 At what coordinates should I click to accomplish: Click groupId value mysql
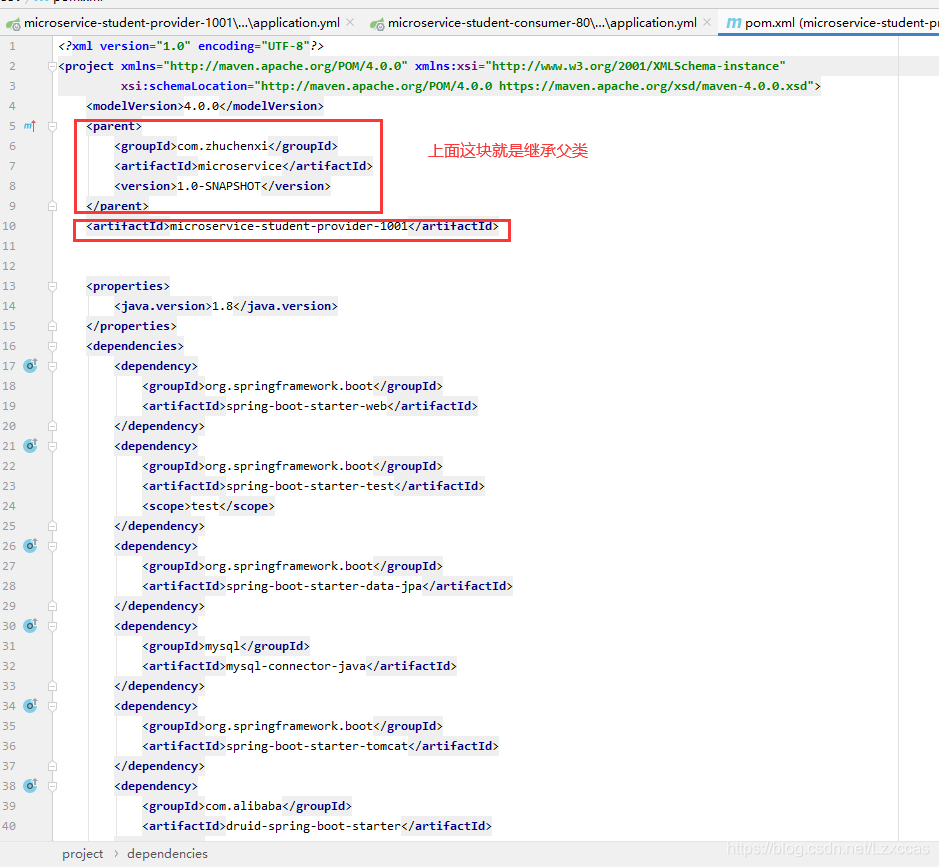pyautogui.click(x=222, y=646)
